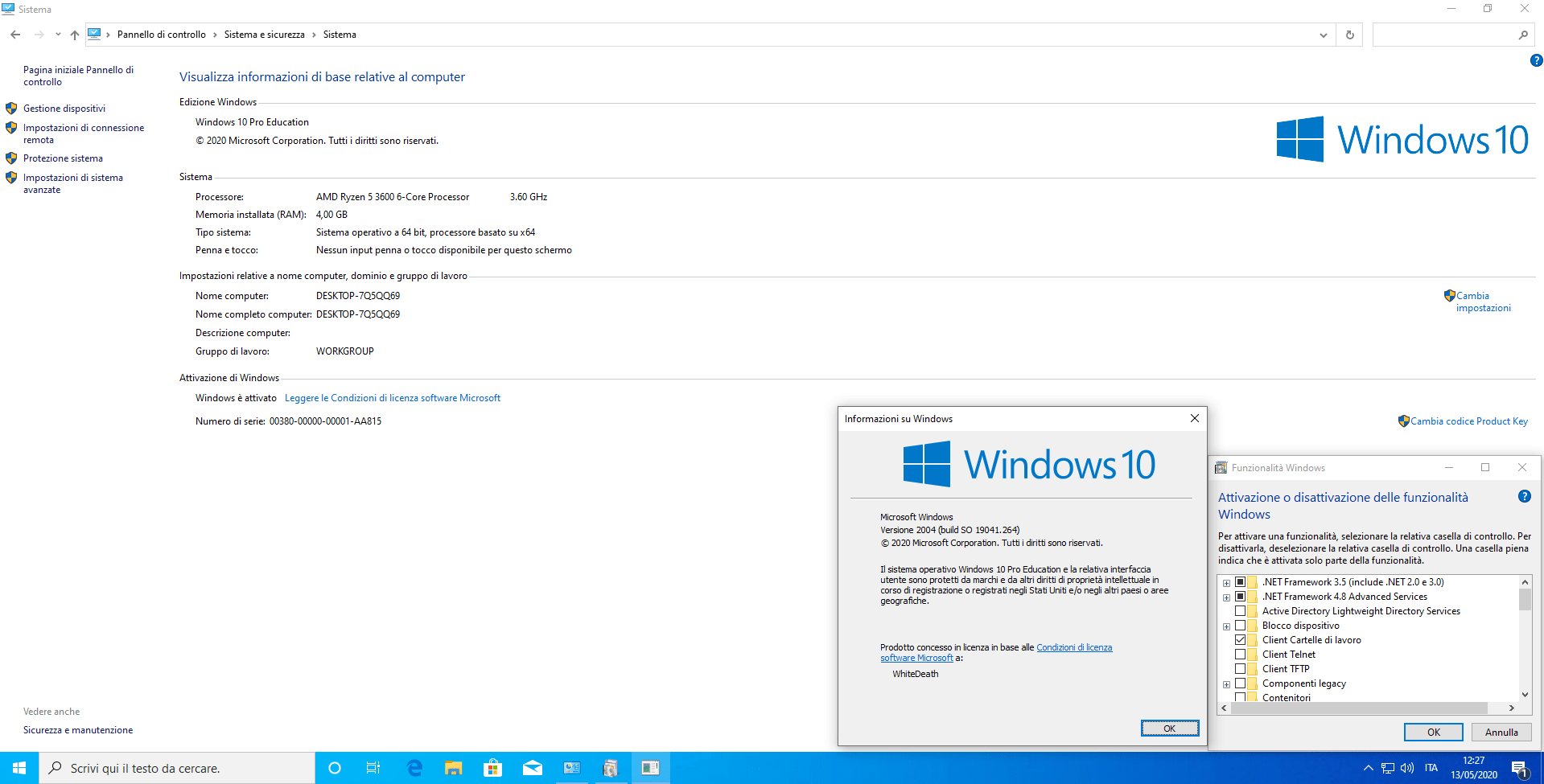Viewport: 1544px width, 784px height.
Task: Enable Blocco dispositivo checkbox
Action: pos(1240,626)
